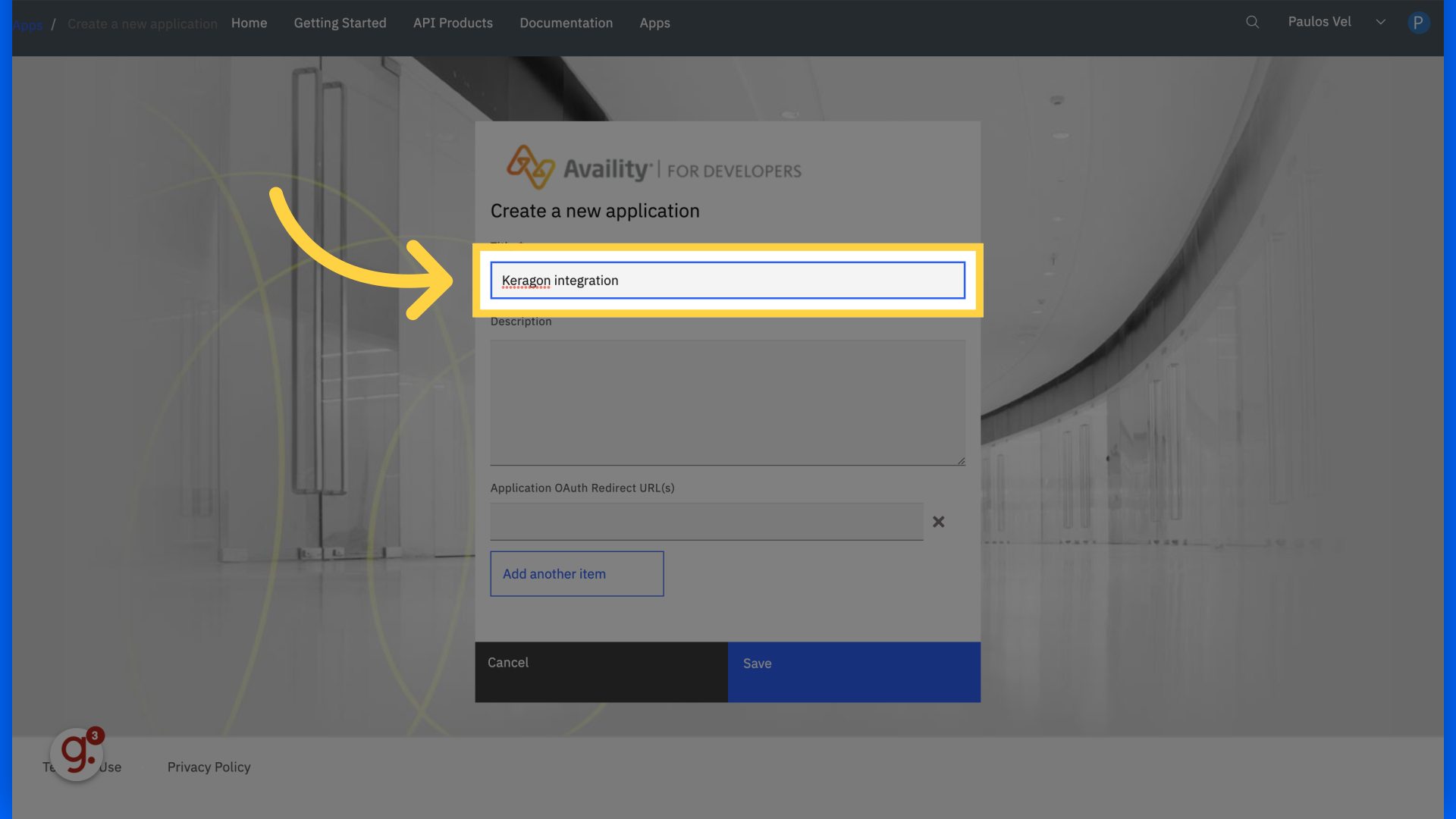
Task: Click the Add another item button
Action: click(x=576, y=574)
